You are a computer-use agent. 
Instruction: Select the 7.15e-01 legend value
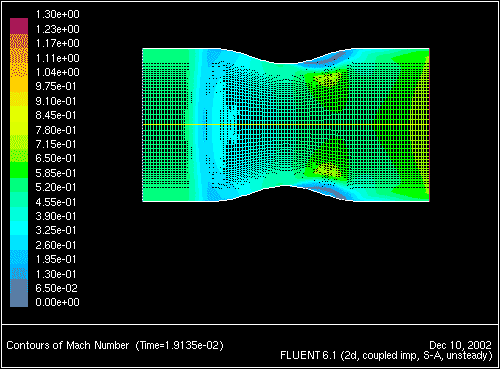(x=56, y=144)
